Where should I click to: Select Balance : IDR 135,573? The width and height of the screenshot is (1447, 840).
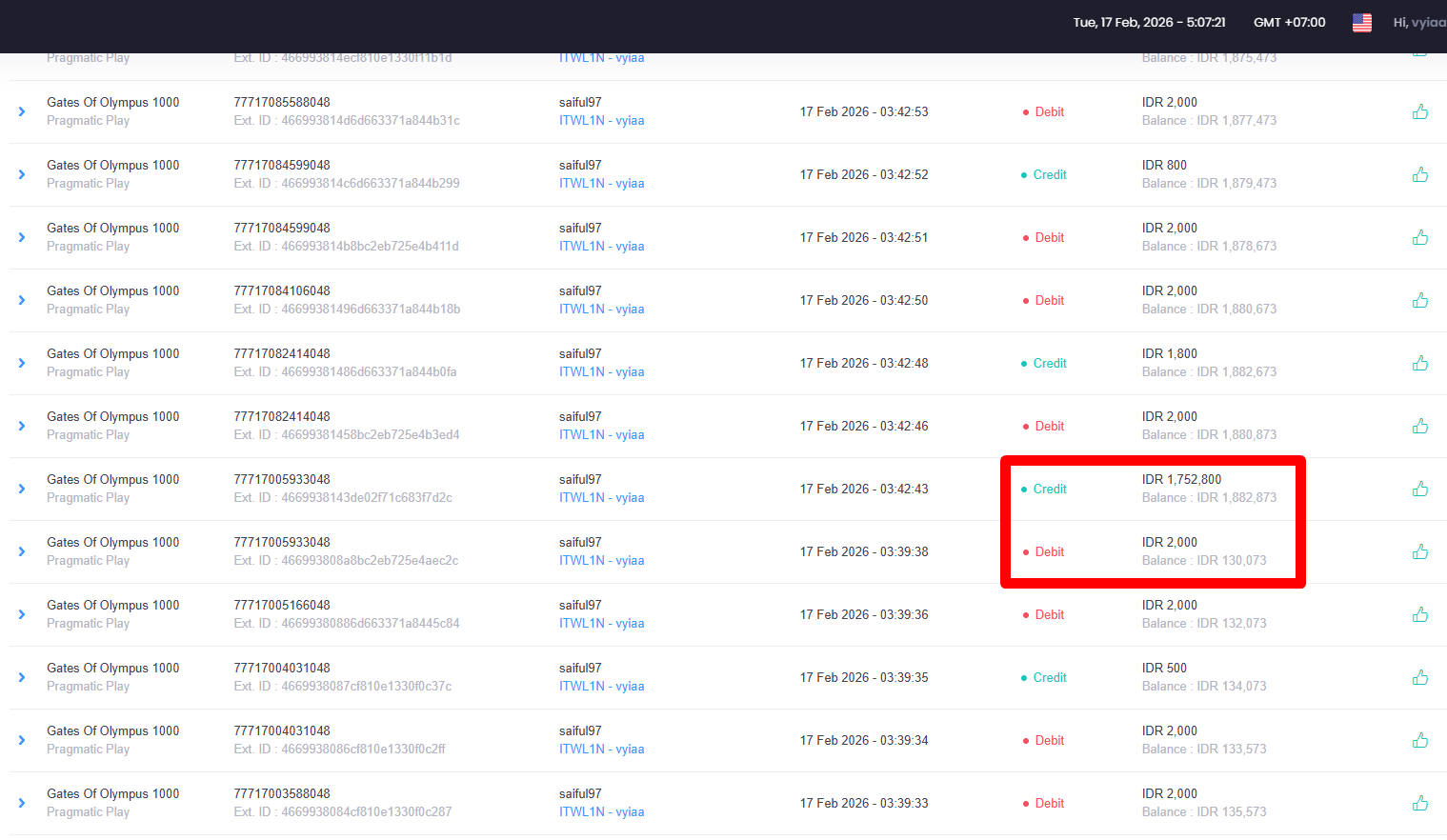1204,812
